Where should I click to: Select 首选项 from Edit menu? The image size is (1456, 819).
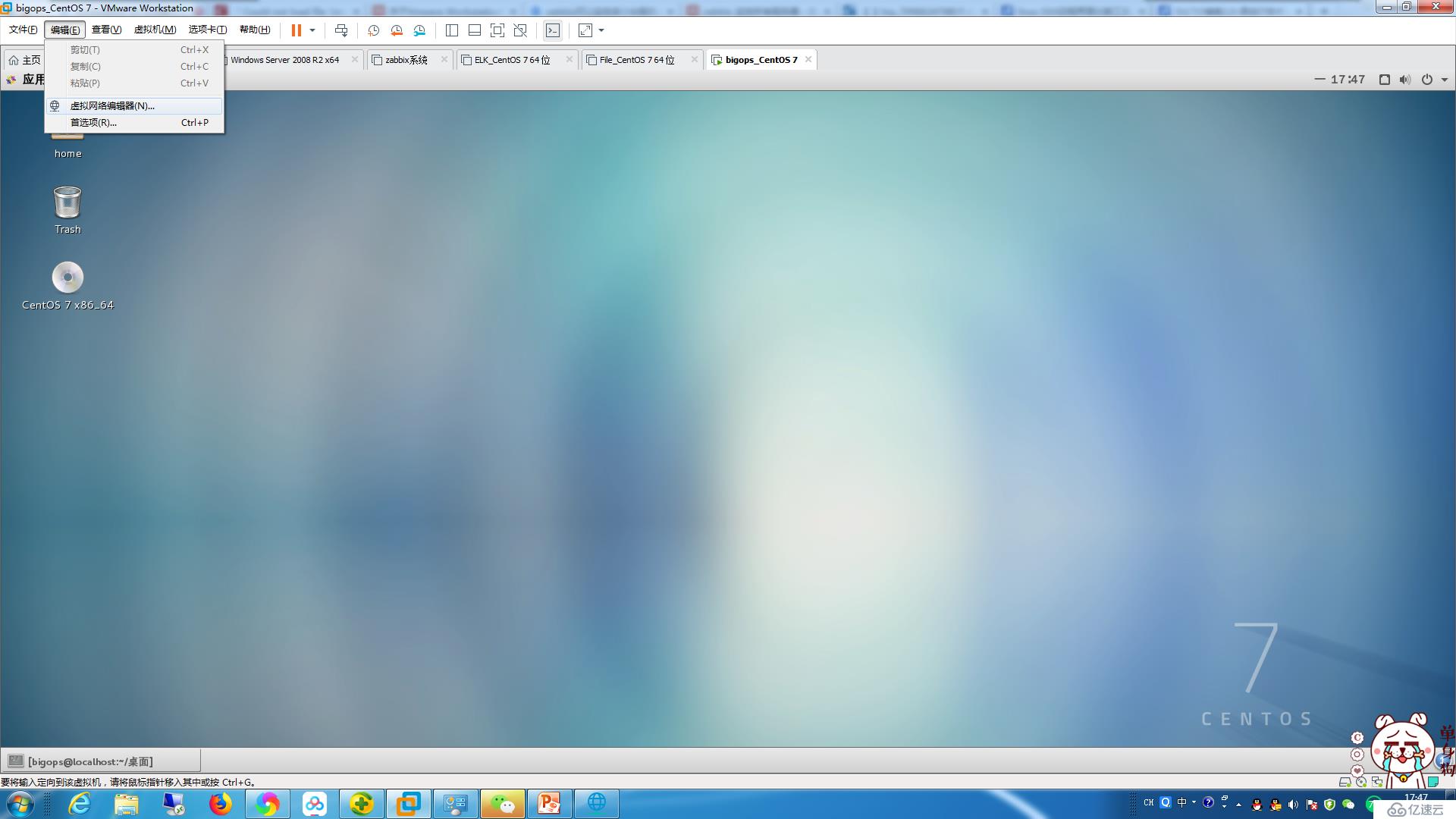[93, 122]
